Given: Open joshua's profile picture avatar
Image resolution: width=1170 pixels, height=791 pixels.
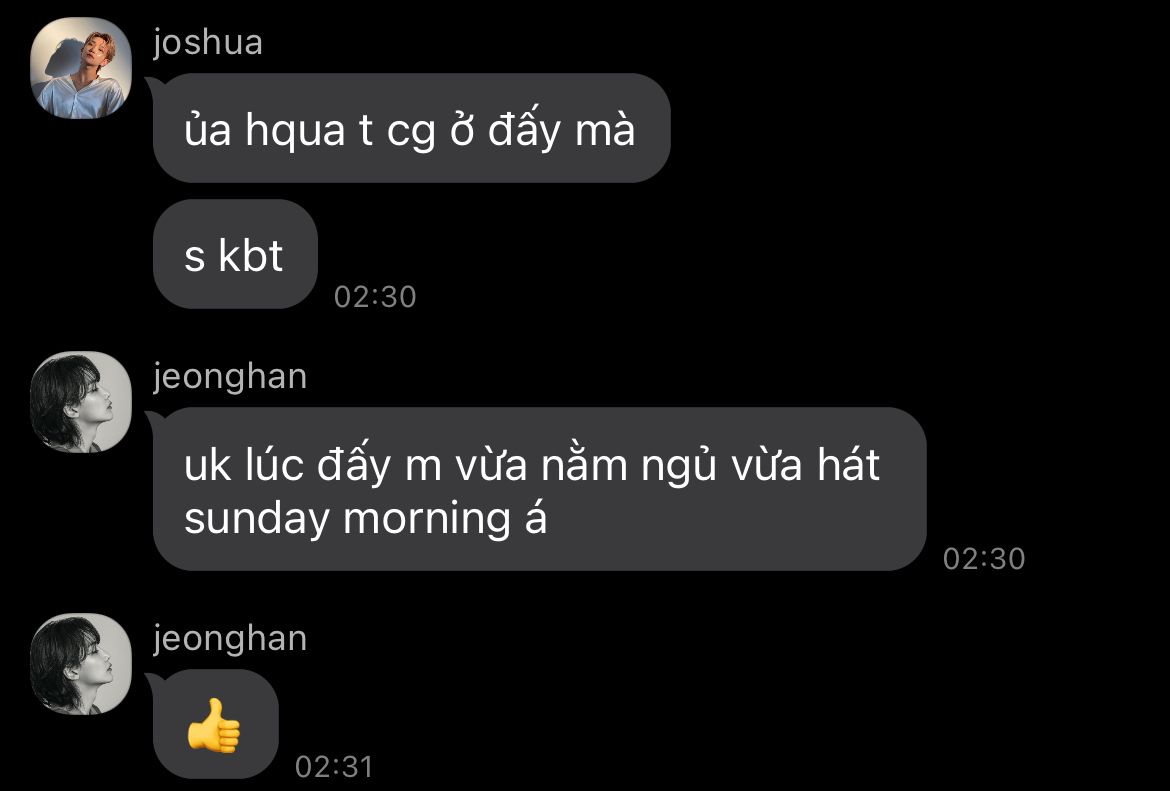Looking at the screenshot, I should tap(81, 68).
